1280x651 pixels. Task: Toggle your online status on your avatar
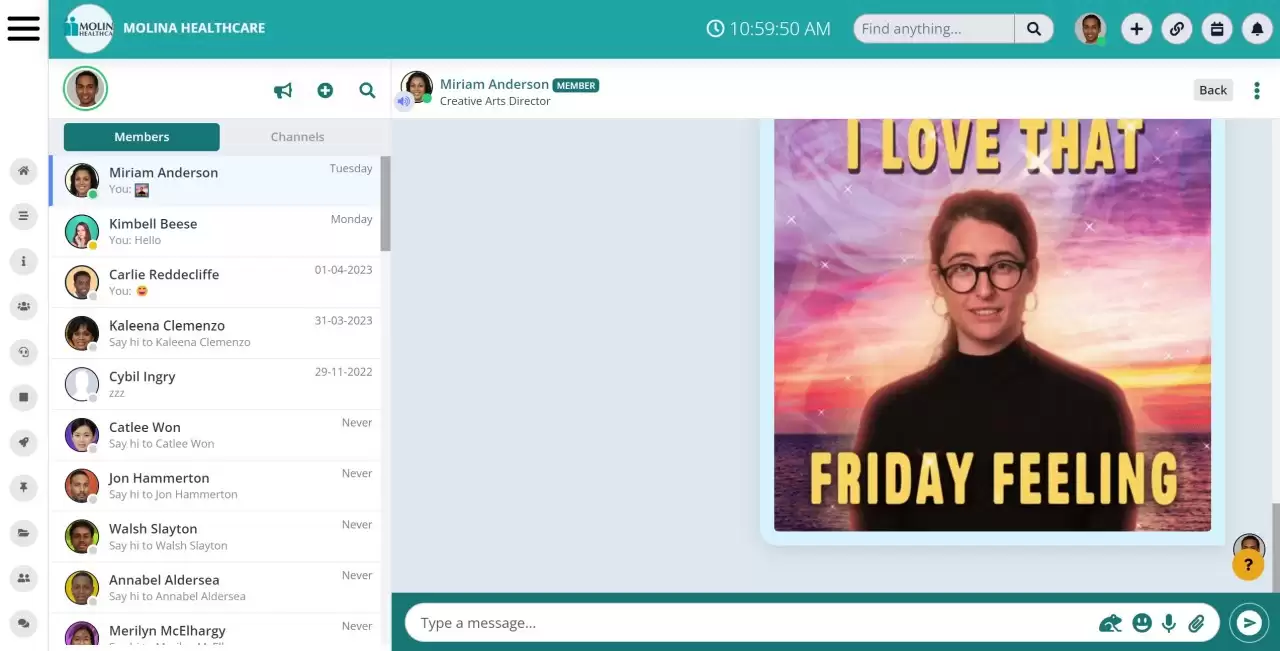1091,28
